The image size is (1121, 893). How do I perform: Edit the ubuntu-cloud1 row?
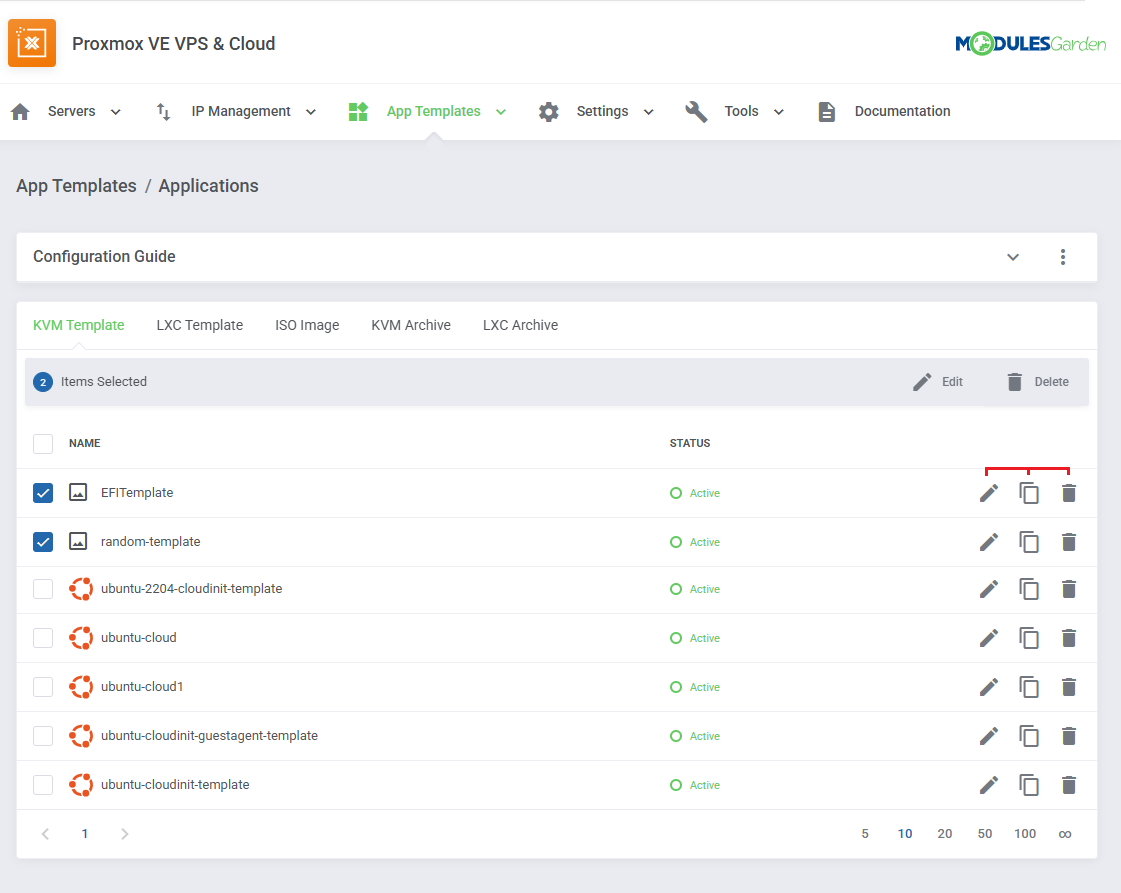coord(989,687)
